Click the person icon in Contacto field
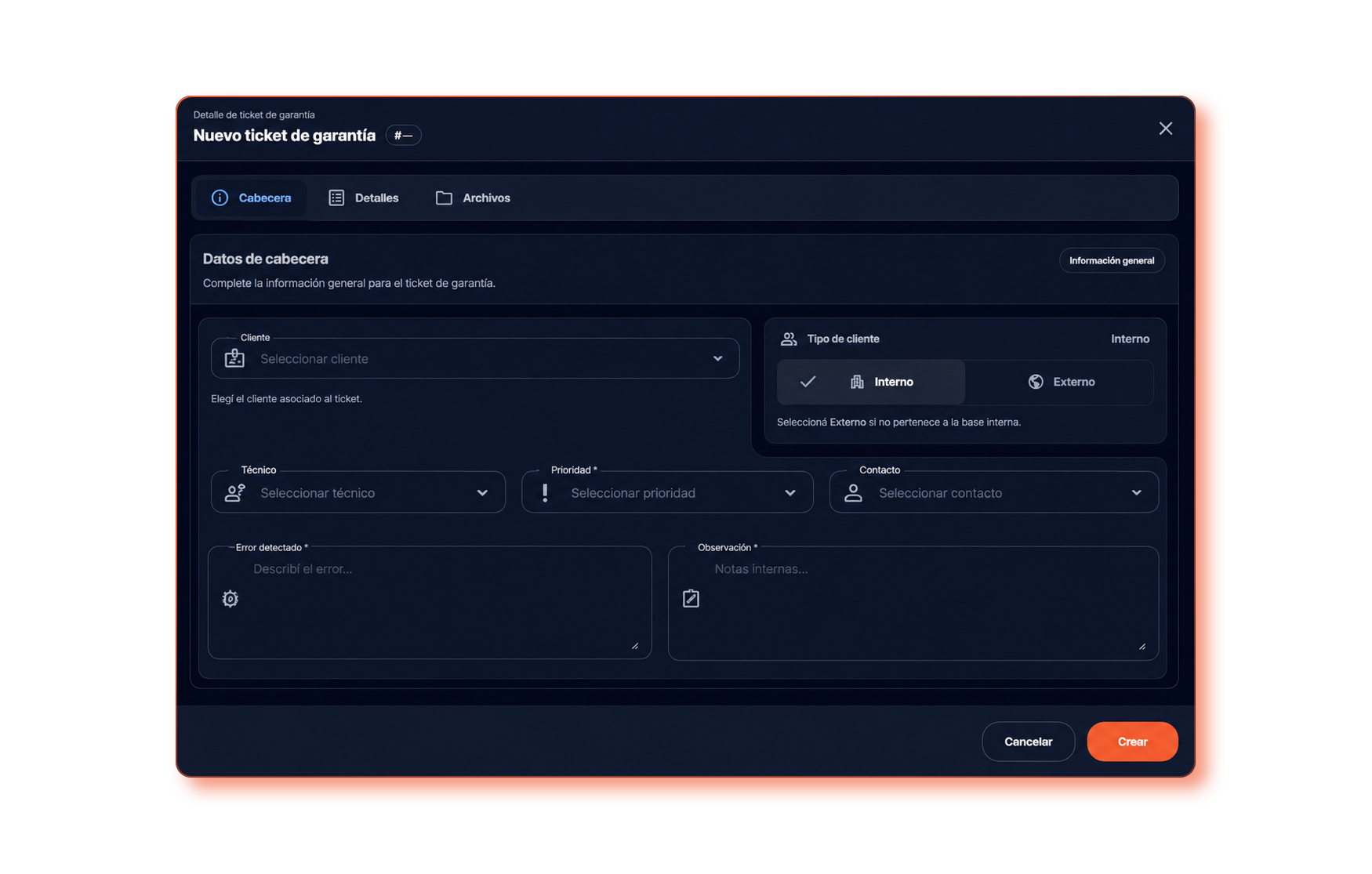 click(853, 492)
